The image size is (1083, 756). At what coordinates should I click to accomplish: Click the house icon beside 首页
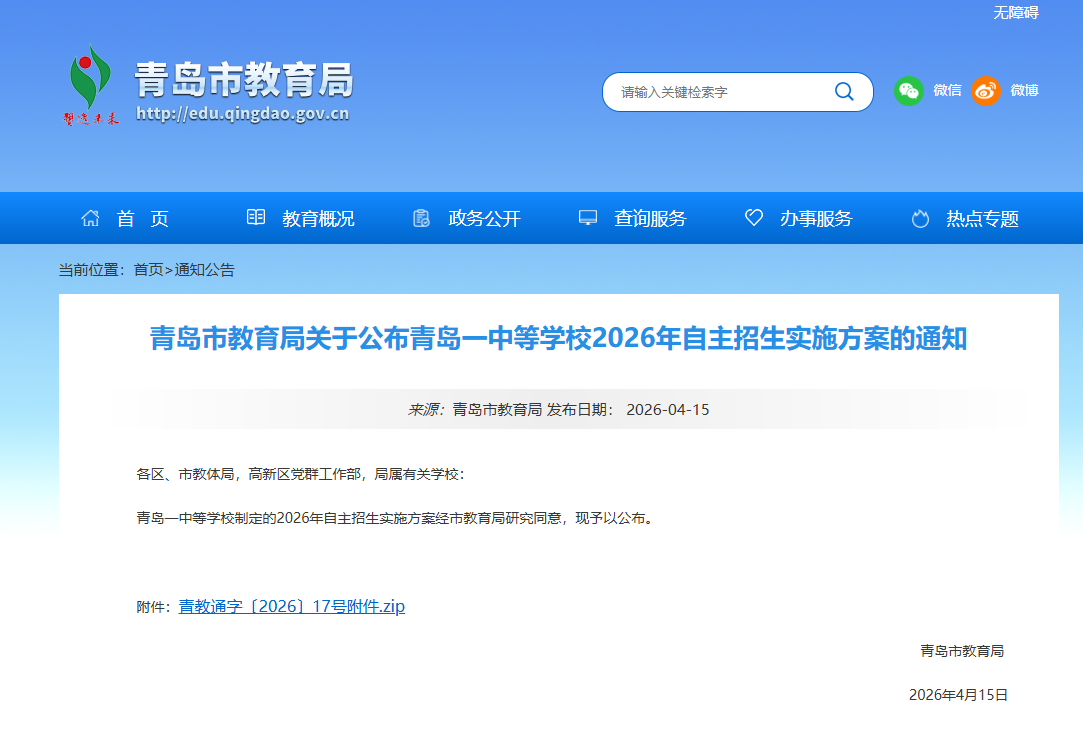pyautogui.click(x=91, y=218)
